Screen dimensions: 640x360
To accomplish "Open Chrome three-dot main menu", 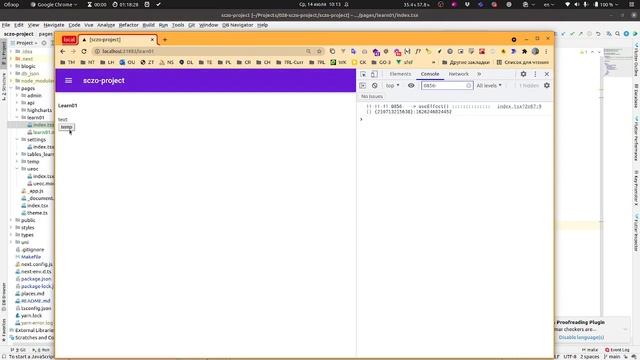I will 546,51.
